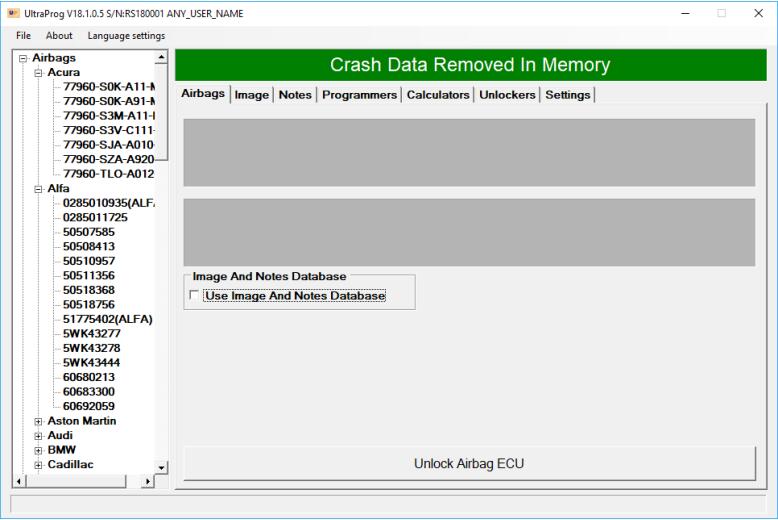This screenshot has width=778, height=520.
Task: Select 5WK43444 tree entry
Action: tap(92, 363)
